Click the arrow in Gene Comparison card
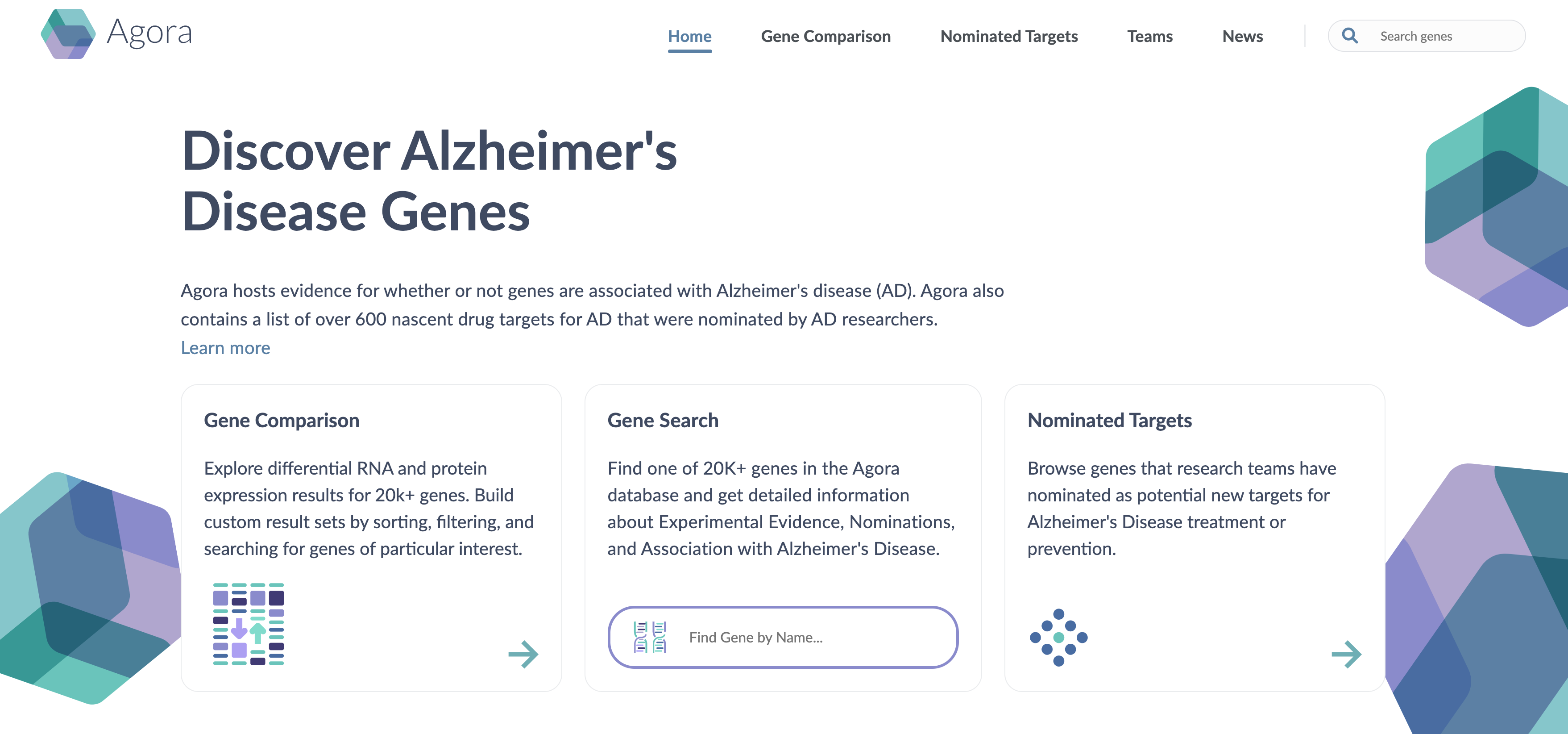Viewport: 1568px width, 734px height. coord(523,654)
